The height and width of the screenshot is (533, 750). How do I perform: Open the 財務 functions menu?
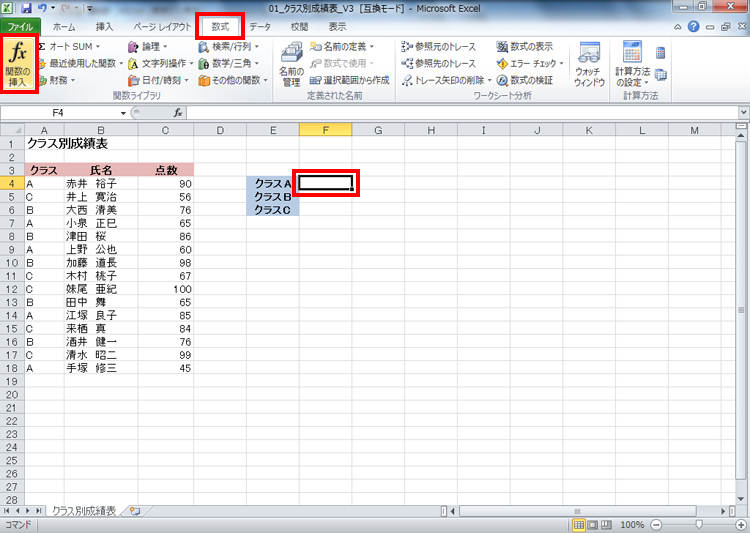click(56, 80)
